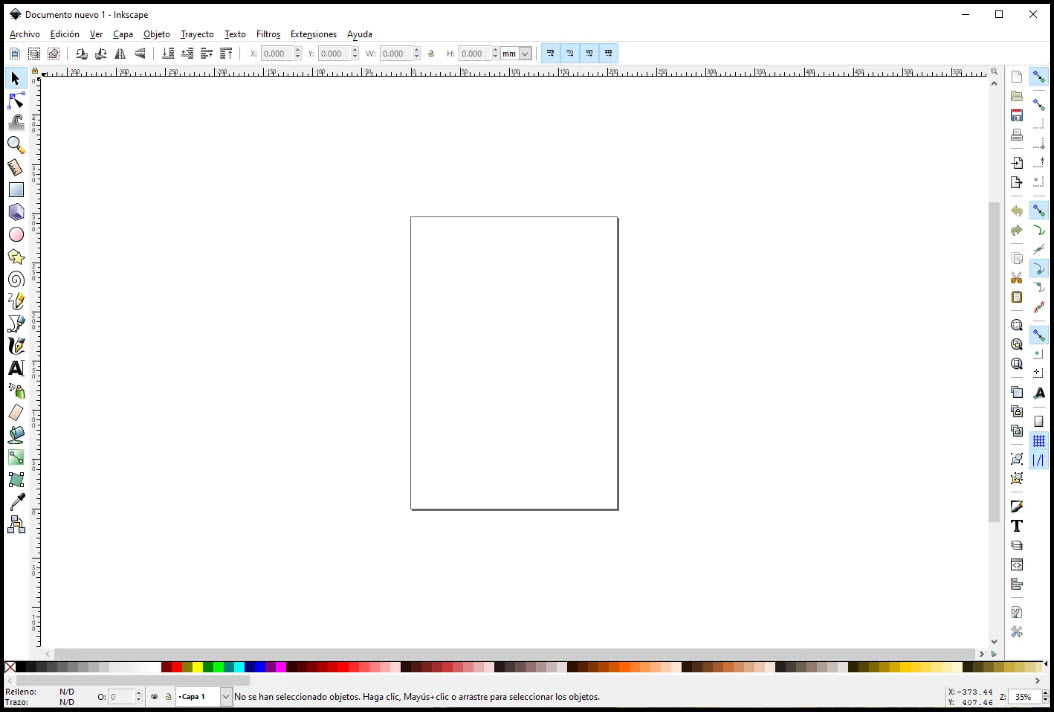This screenshot has height=712, width=1054.
Task: Activate the Text tool in toolbox
Action: click(16, 368)
